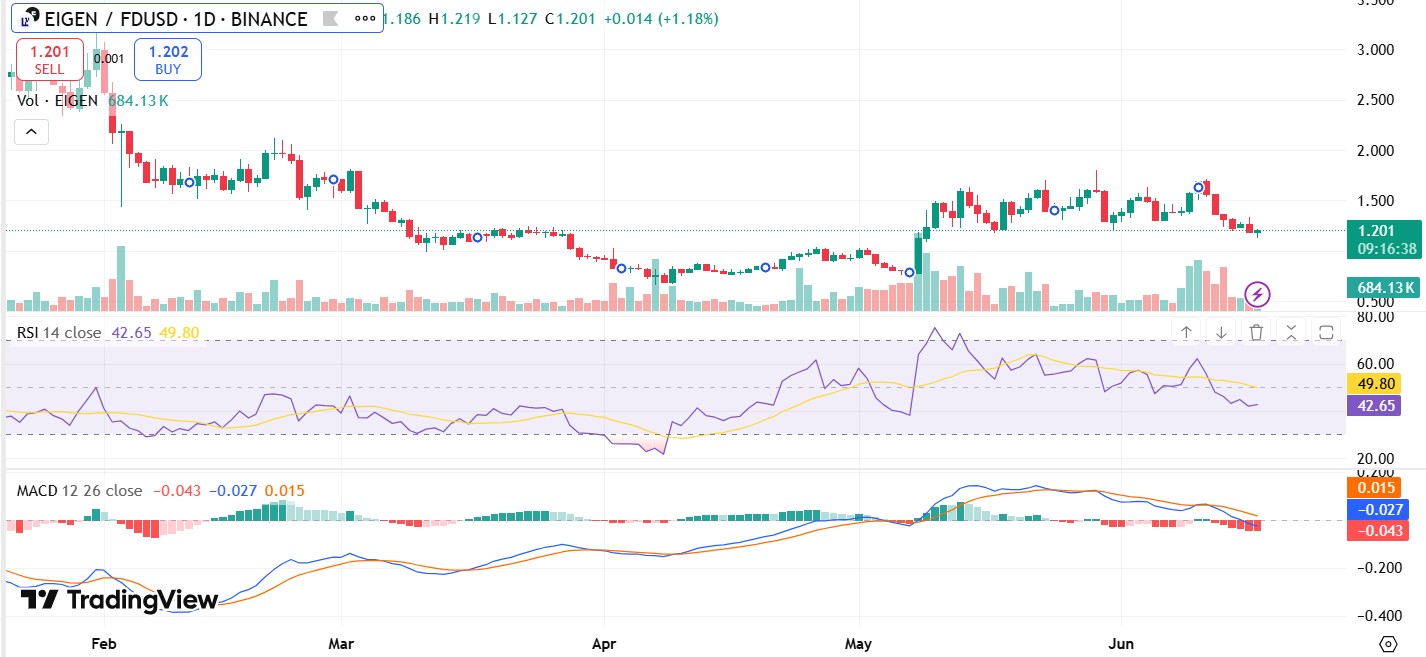Click the 684.13 K volume axis label
Image resolution: width=1426 pixels, height=657 pixels.
1383,288
